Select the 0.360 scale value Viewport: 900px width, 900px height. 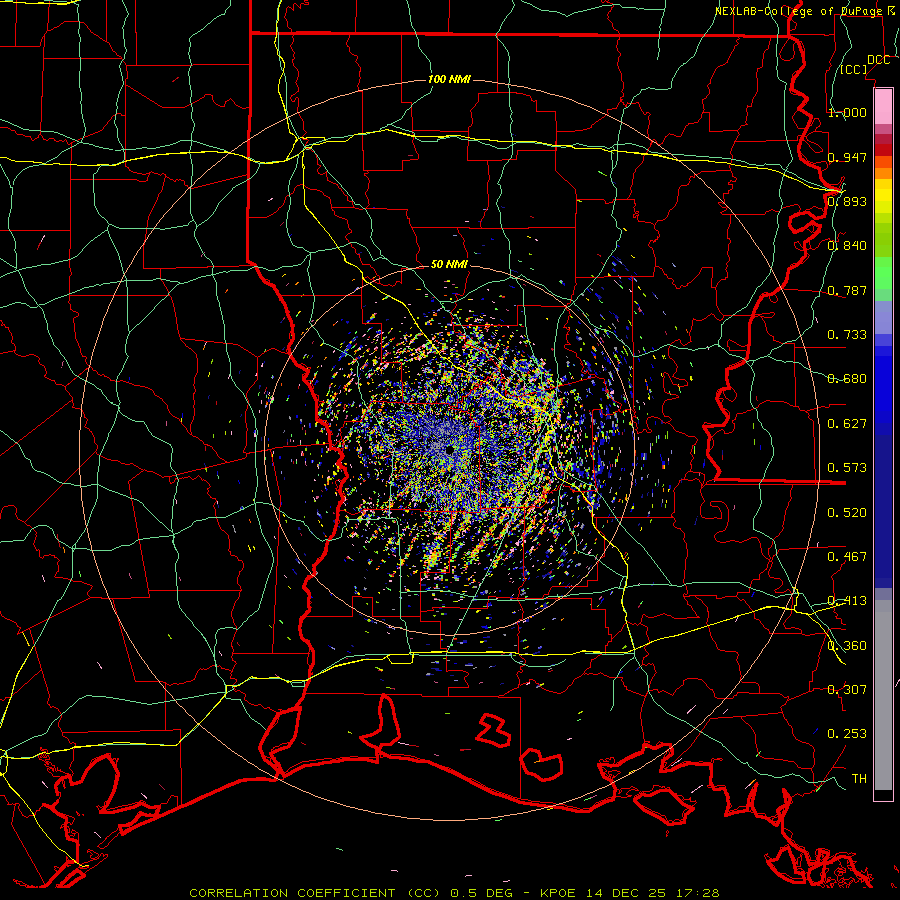[x=847, y=646]
